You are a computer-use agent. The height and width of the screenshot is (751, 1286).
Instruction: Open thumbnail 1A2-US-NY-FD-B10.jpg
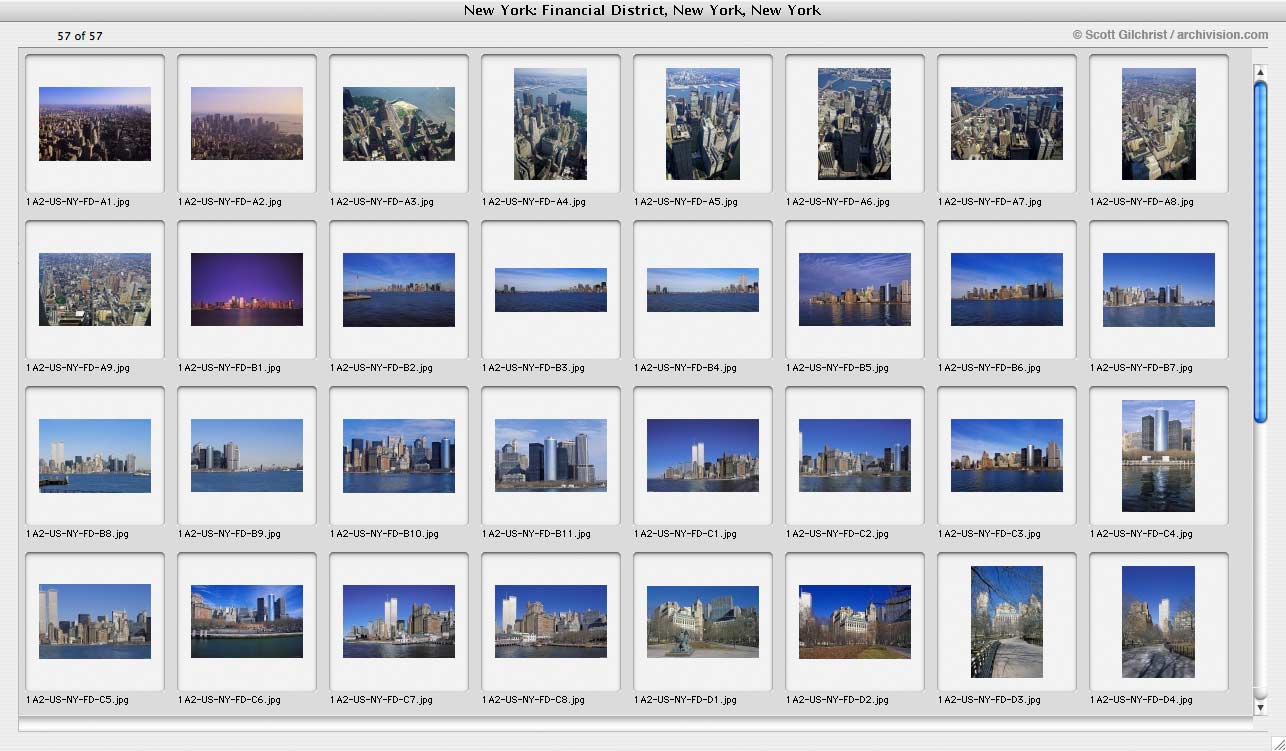399,456
